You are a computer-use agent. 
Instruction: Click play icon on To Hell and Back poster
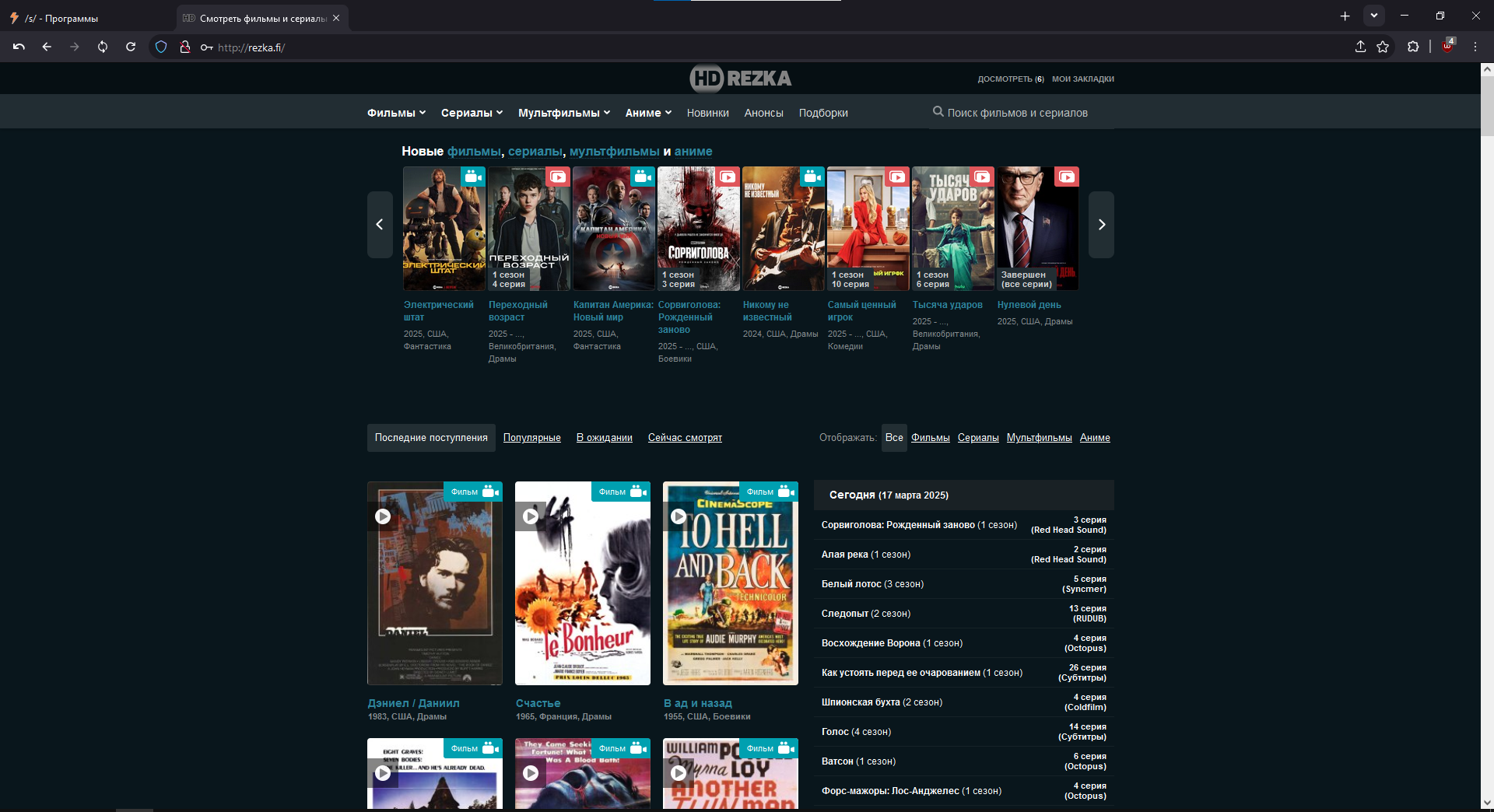pyautogui.click(x=679, y=516)
